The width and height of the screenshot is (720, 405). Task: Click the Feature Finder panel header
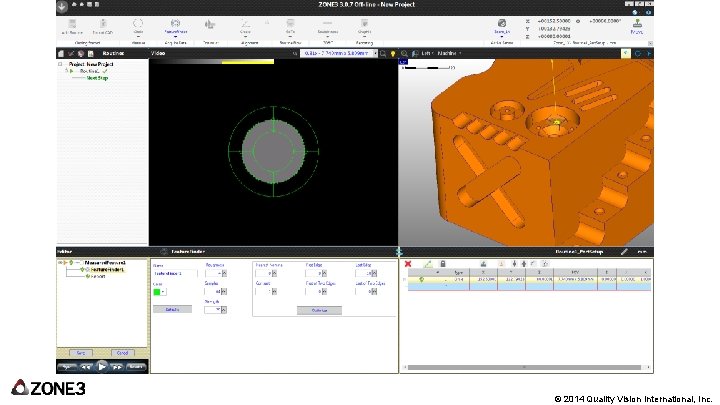188,252
